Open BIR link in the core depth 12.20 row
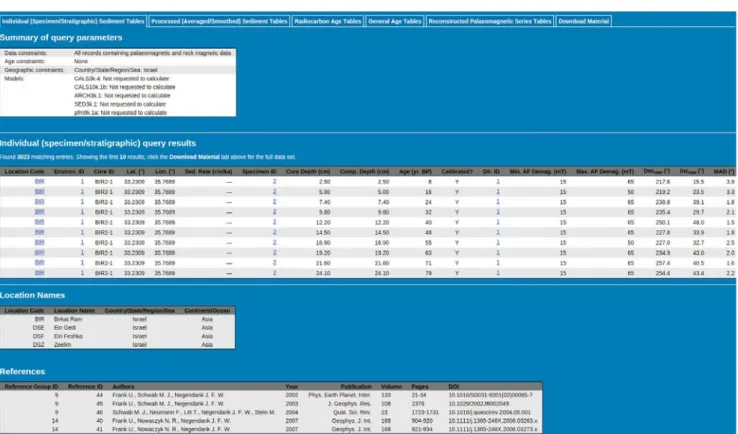 40,222
